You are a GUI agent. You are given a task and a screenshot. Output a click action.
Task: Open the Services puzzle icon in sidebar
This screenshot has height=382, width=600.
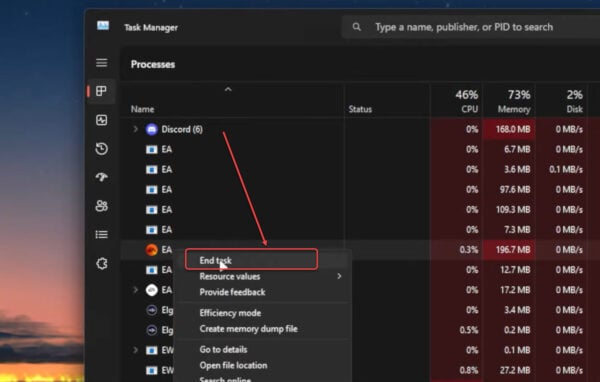[x=101, y=263]
